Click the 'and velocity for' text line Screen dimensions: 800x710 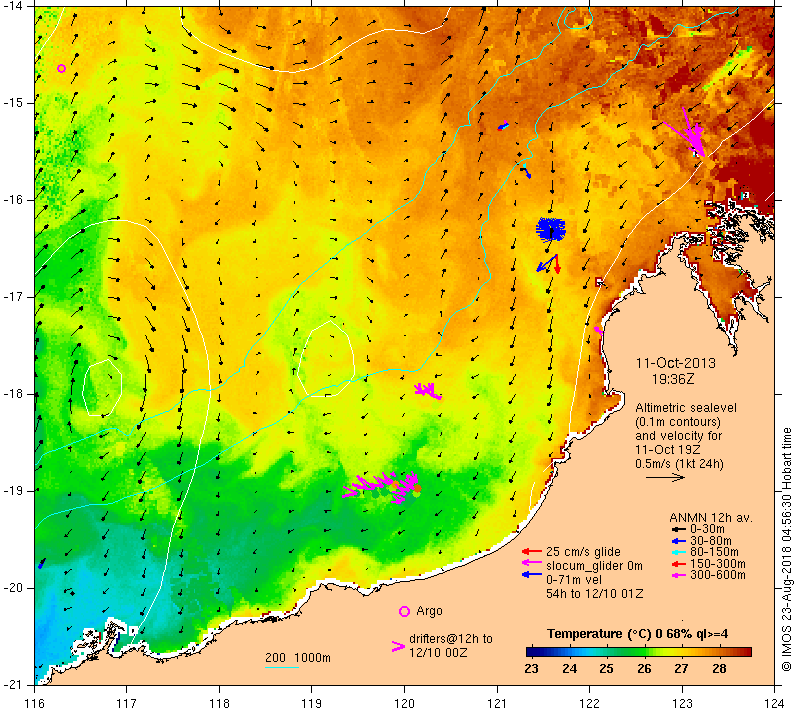coord(679,436)
